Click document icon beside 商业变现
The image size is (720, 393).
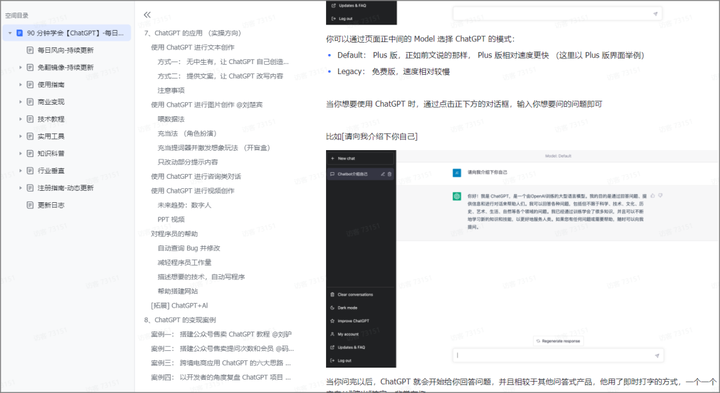[30, 102]
